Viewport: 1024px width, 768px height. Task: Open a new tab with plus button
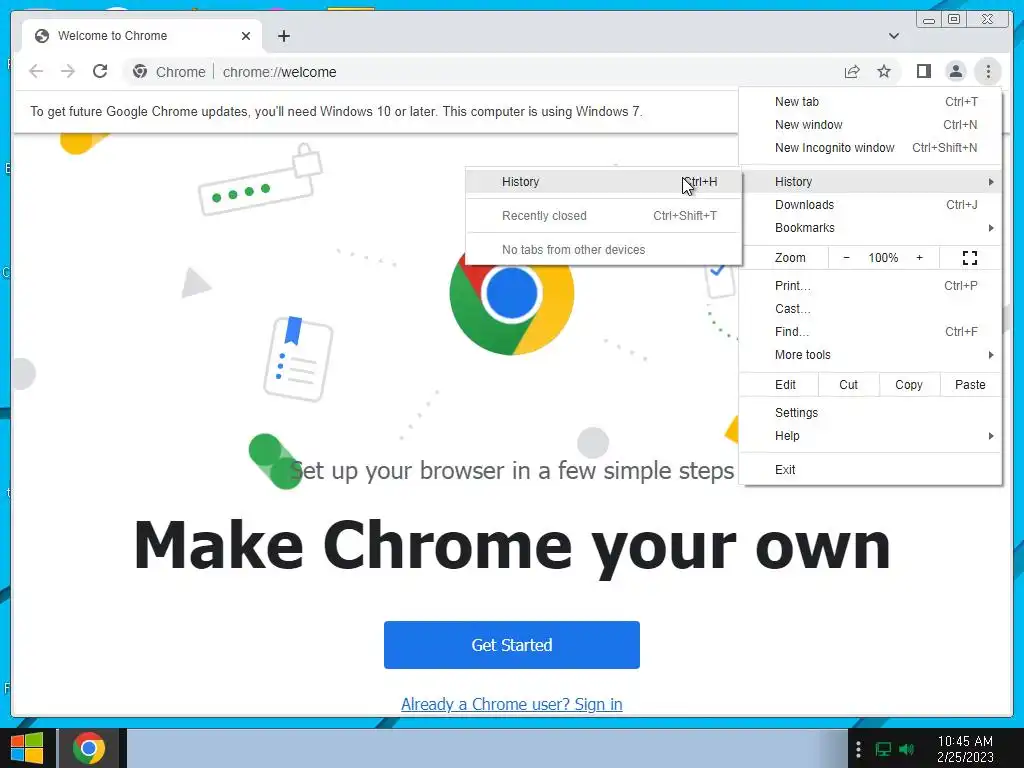283,36
